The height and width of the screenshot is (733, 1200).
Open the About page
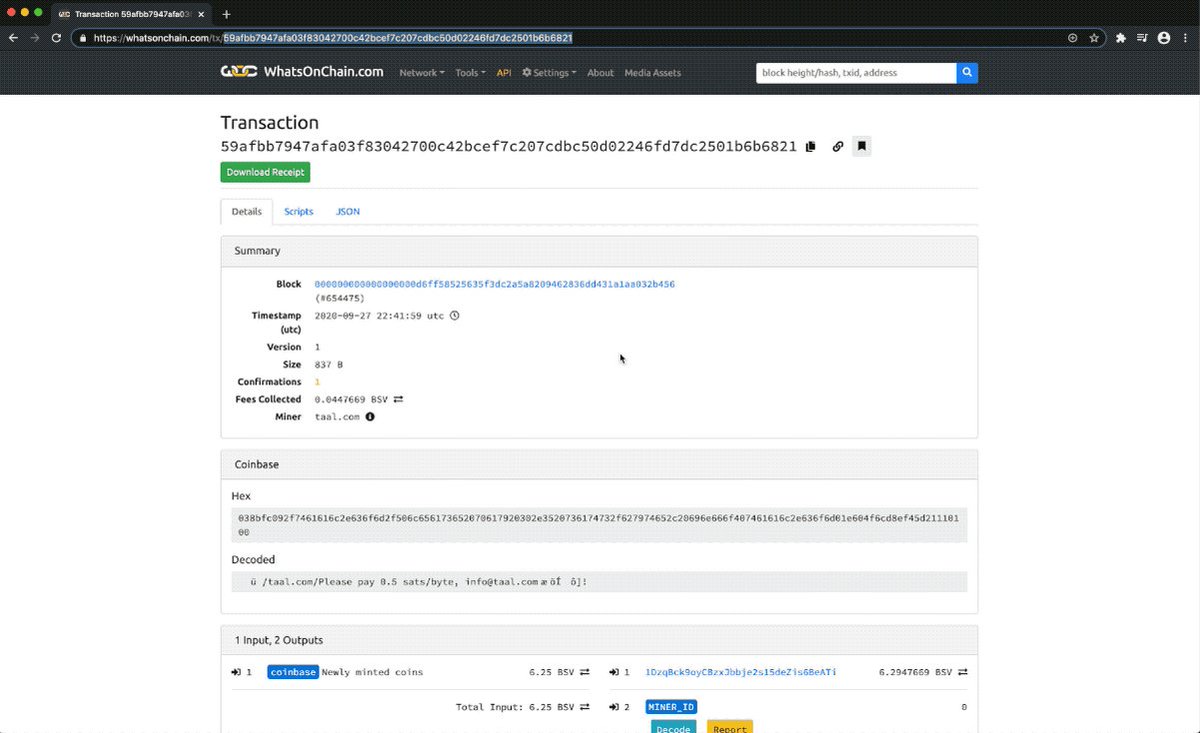[600, 73]
